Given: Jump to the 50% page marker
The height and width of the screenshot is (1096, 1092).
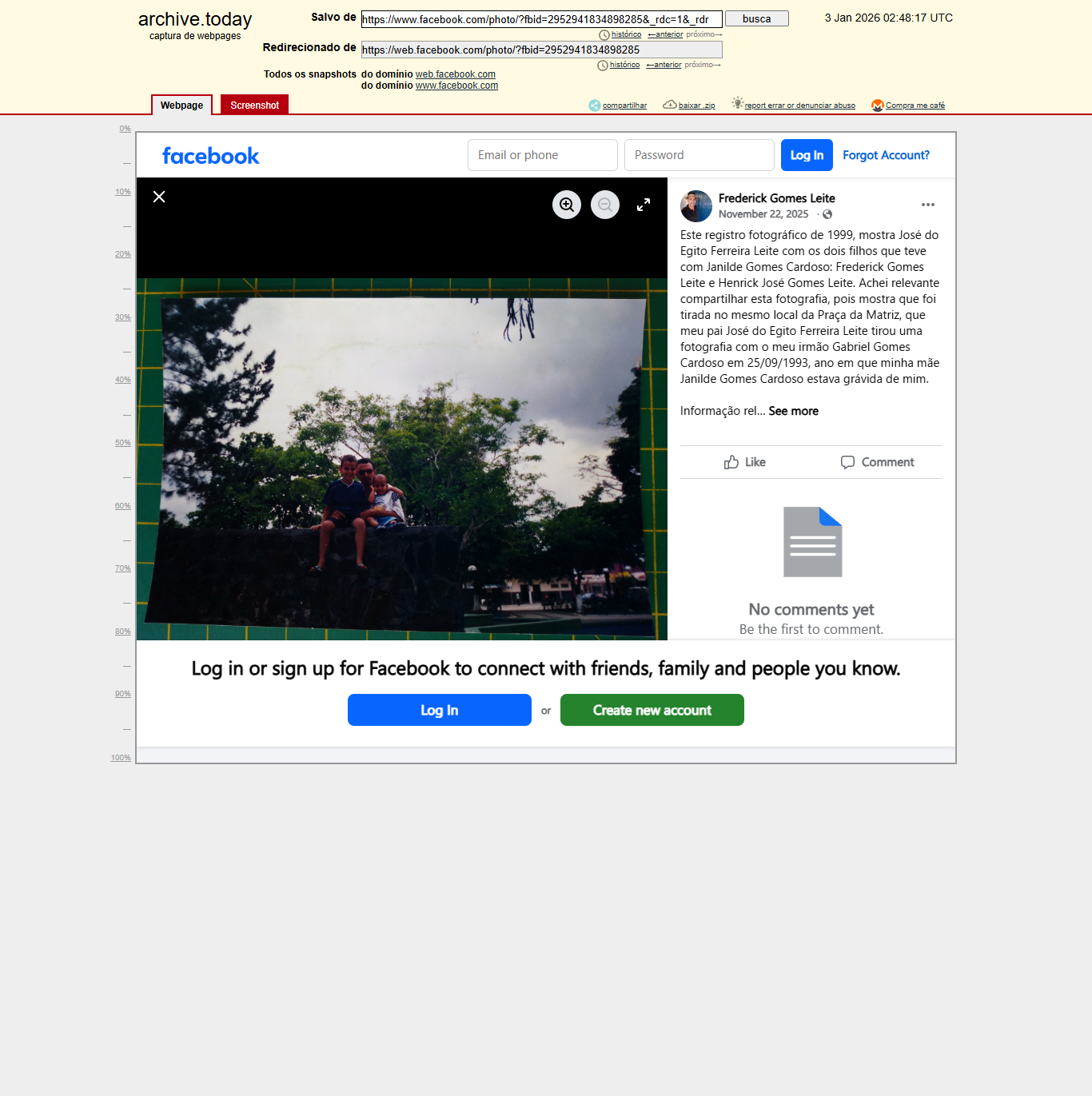Looking at the screenshot, I should pyautogui.click(x=123, y=443).
